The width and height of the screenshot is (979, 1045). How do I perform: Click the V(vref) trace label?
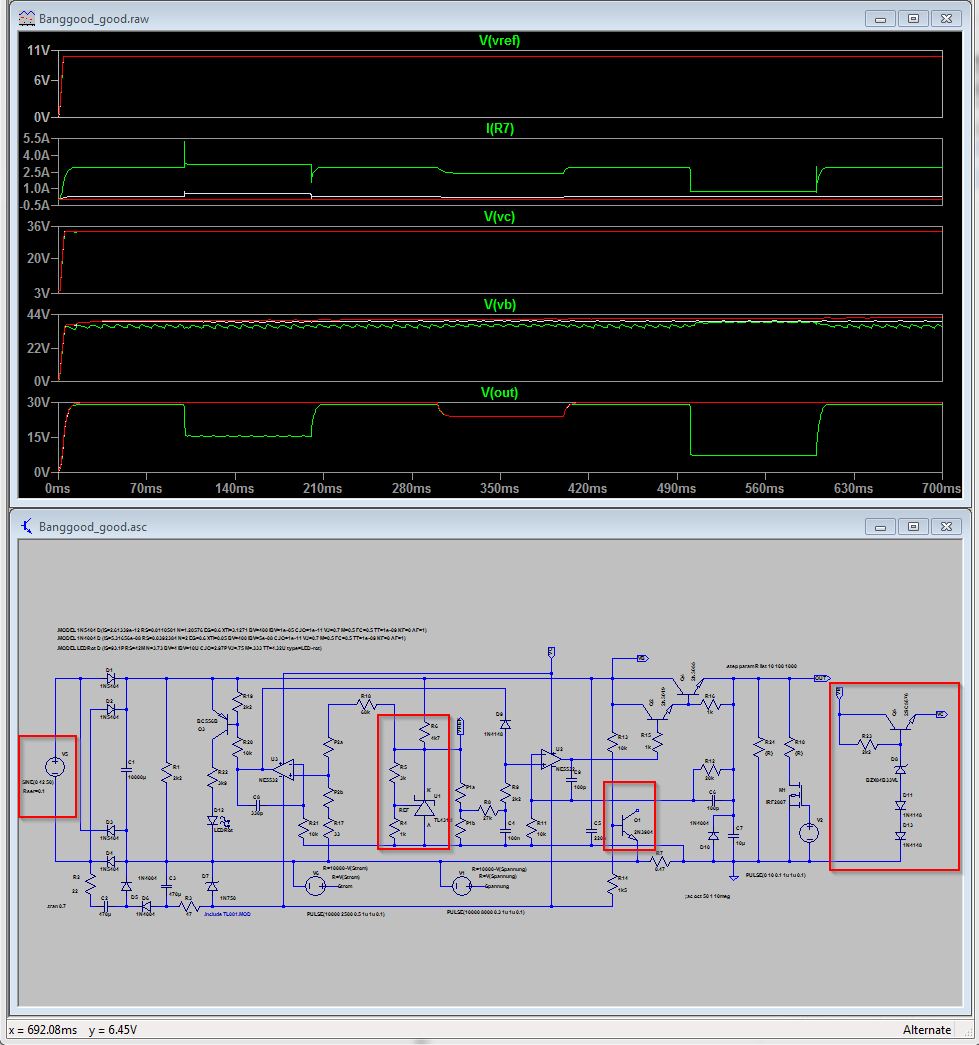[499, 41]
